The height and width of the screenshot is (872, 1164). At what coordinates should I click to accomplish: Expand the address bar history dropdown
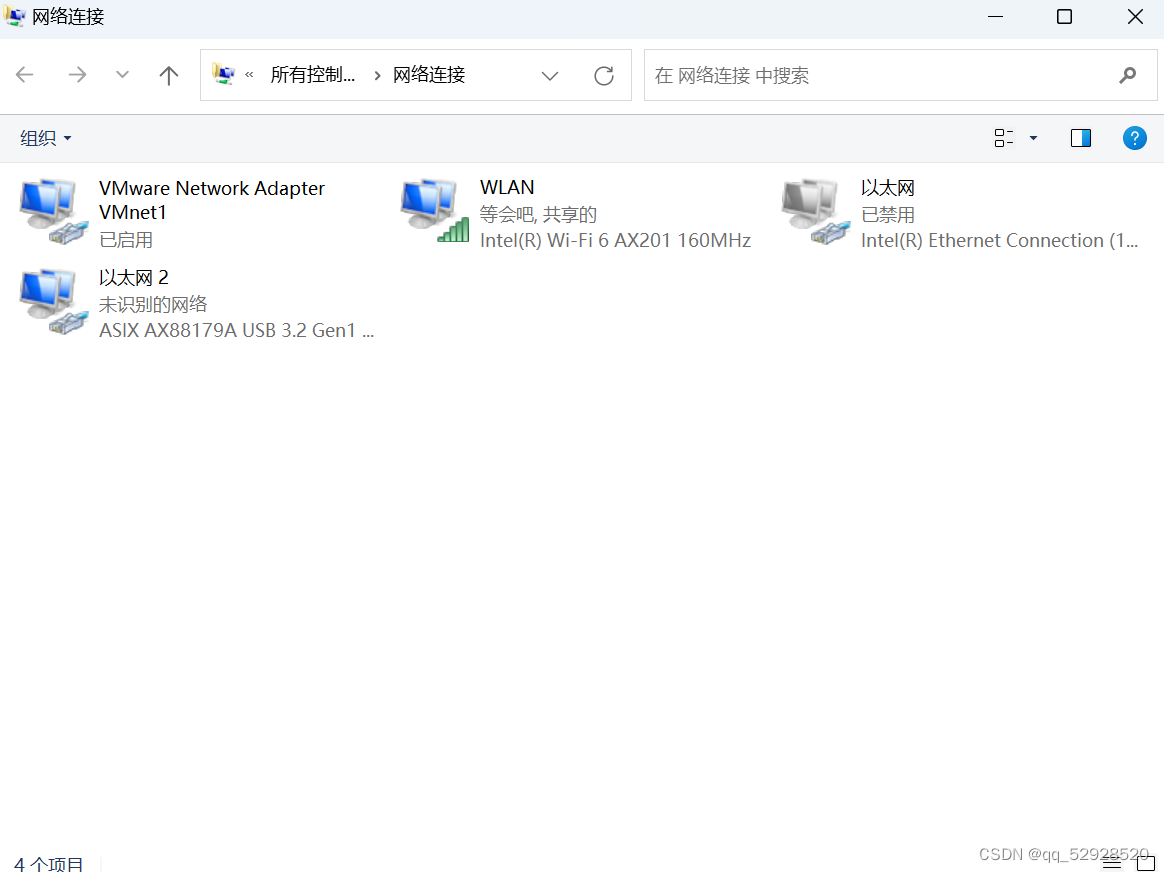[x=550, y=76]
